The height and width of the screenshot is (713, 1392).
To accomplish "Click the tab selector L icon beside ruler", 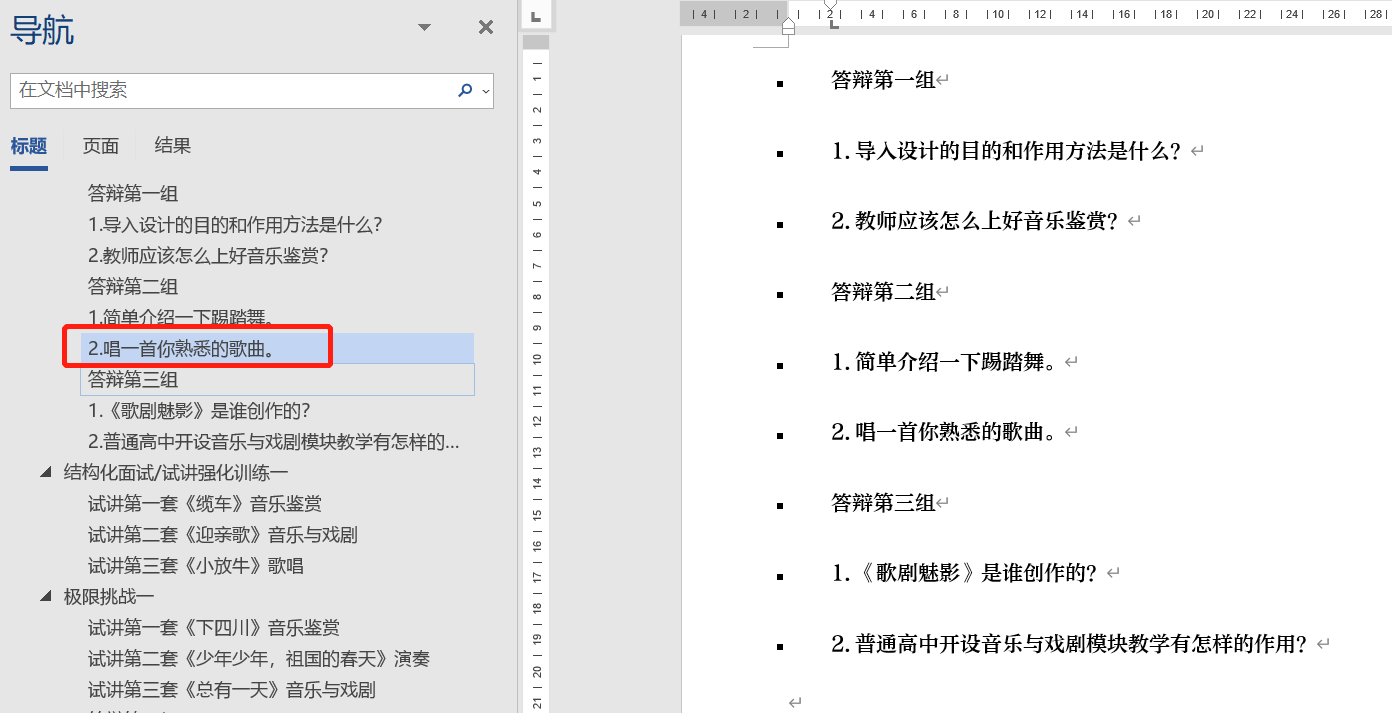I will 536,16.
